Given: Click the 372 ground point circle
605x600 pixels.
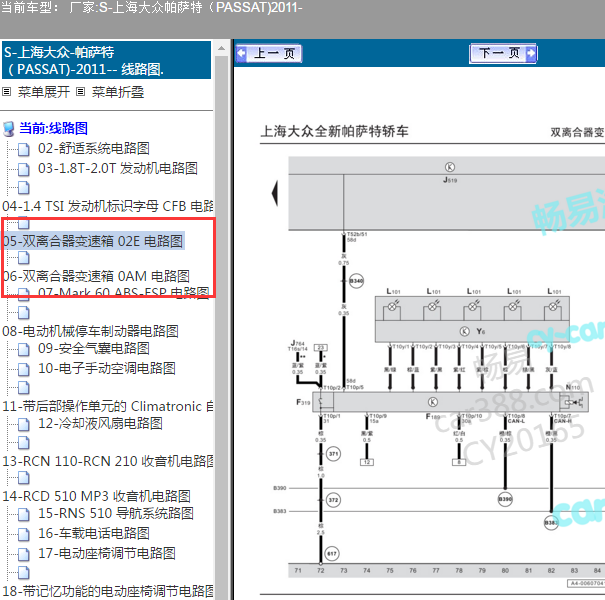Looking at the screenshot, I should [333, 500].
